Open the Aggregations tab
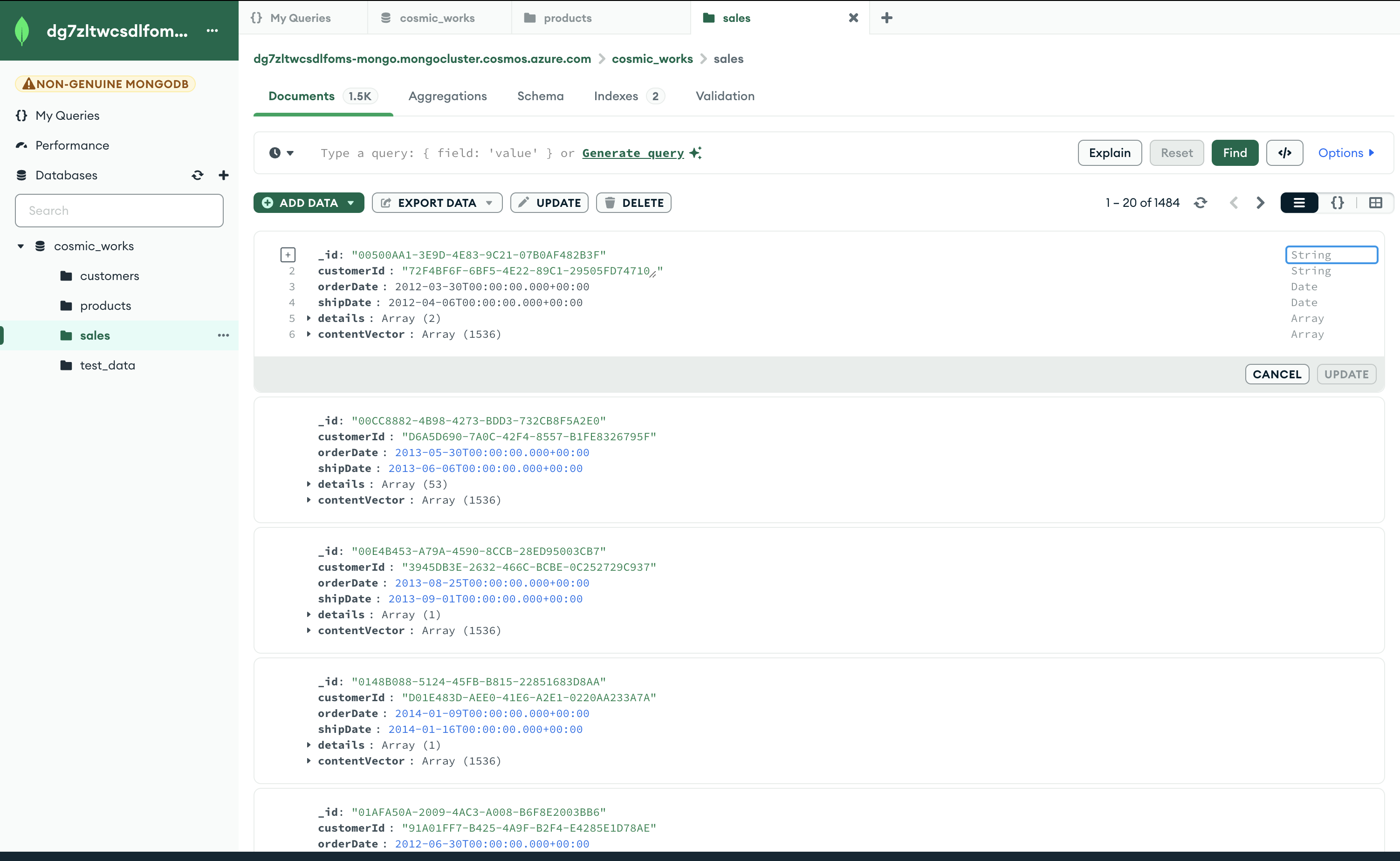 [447, 96]
